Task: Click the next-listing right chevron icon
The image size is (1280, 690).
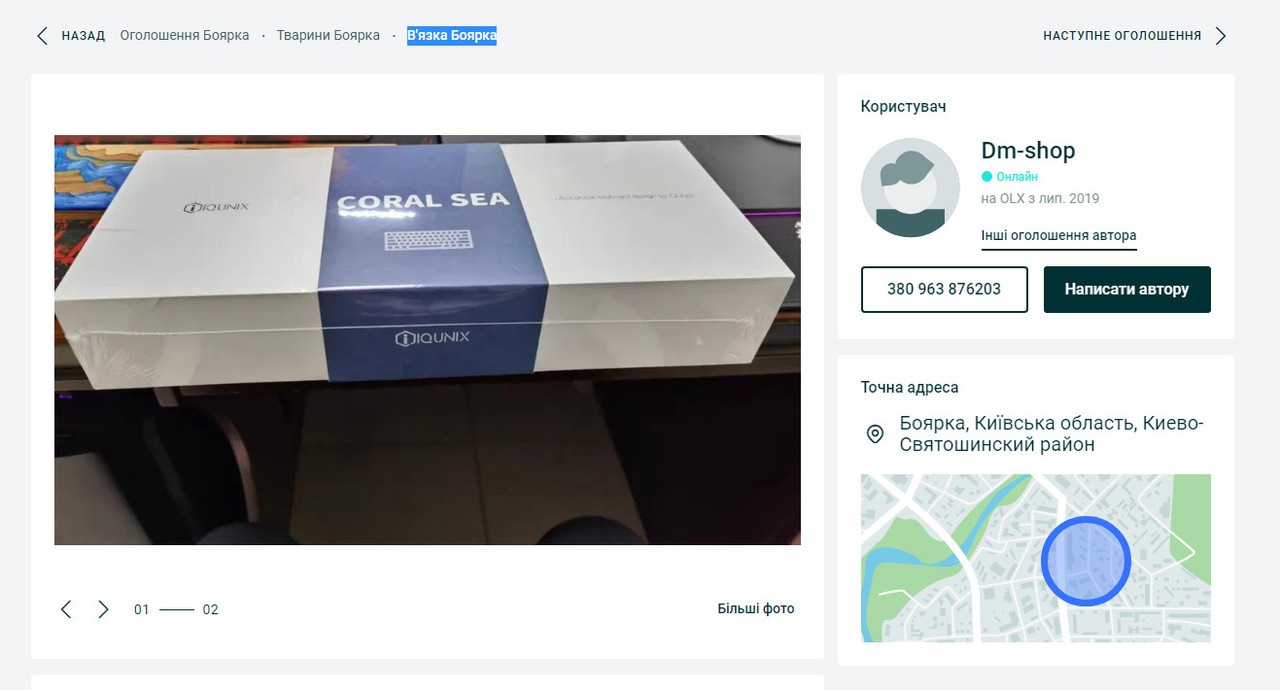Action: 1221,36
